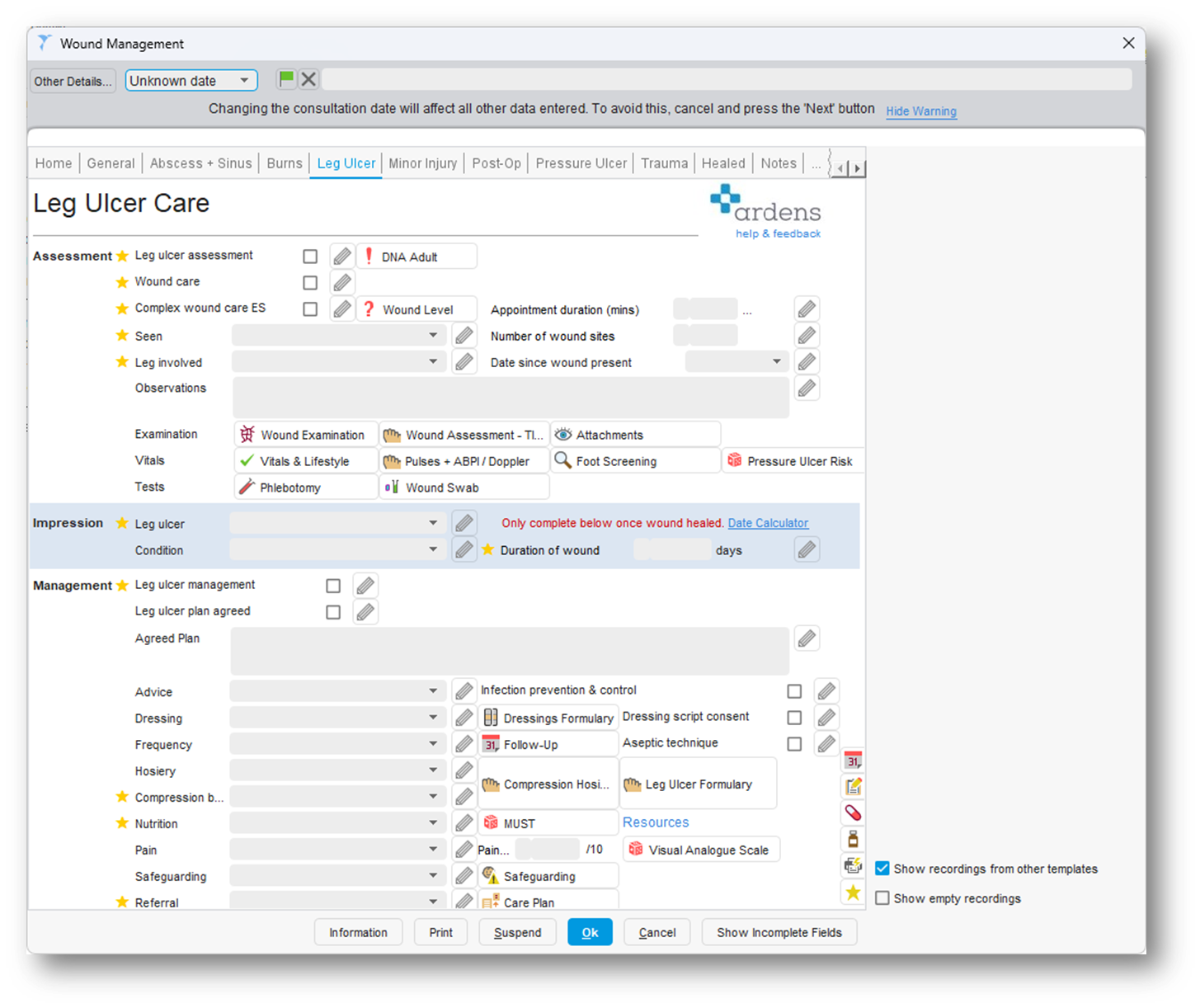Click the green flag icon in top bar
Viewport: 1200px width, 1008px height.
tap(286, 79)
